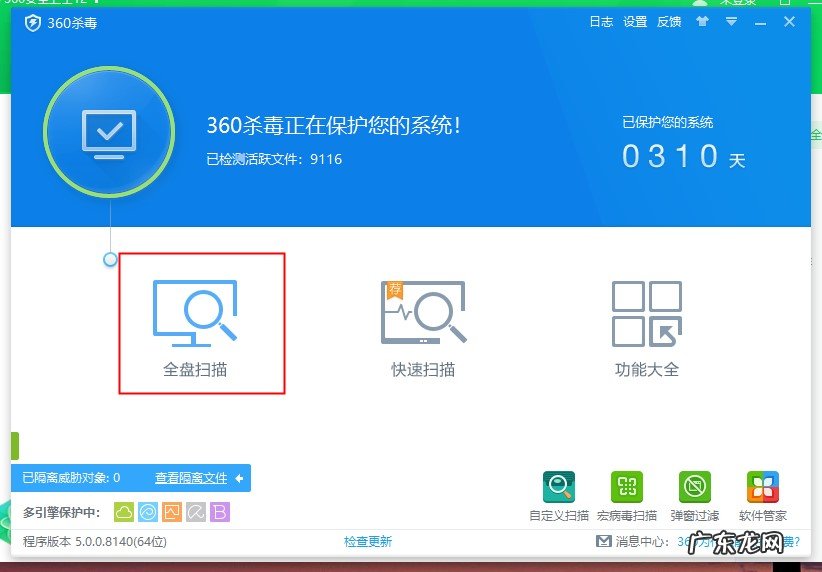Open the 消息中心 envelope icon
The height and width of the screenshot is (572, 822).
click(x=604, y=541)
